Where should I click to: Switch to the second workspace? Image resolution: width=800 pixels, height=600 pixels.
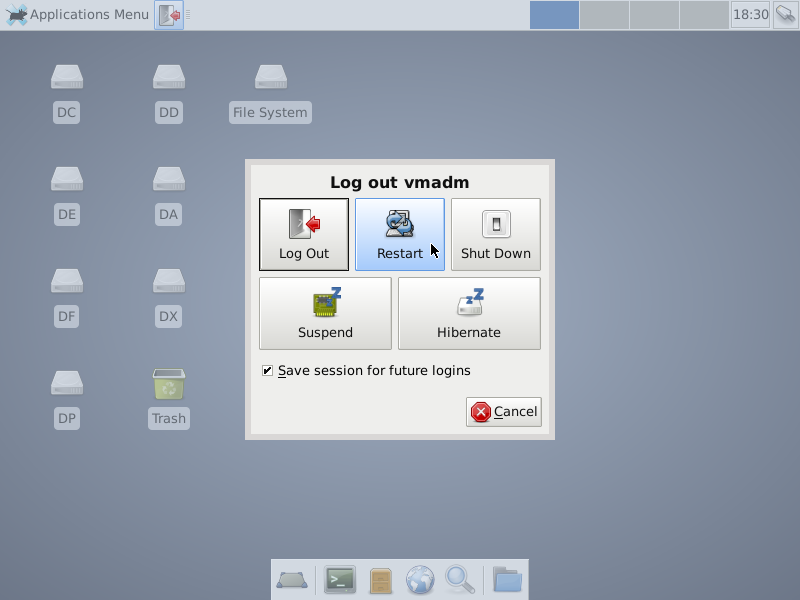click(x=604, y=15)
